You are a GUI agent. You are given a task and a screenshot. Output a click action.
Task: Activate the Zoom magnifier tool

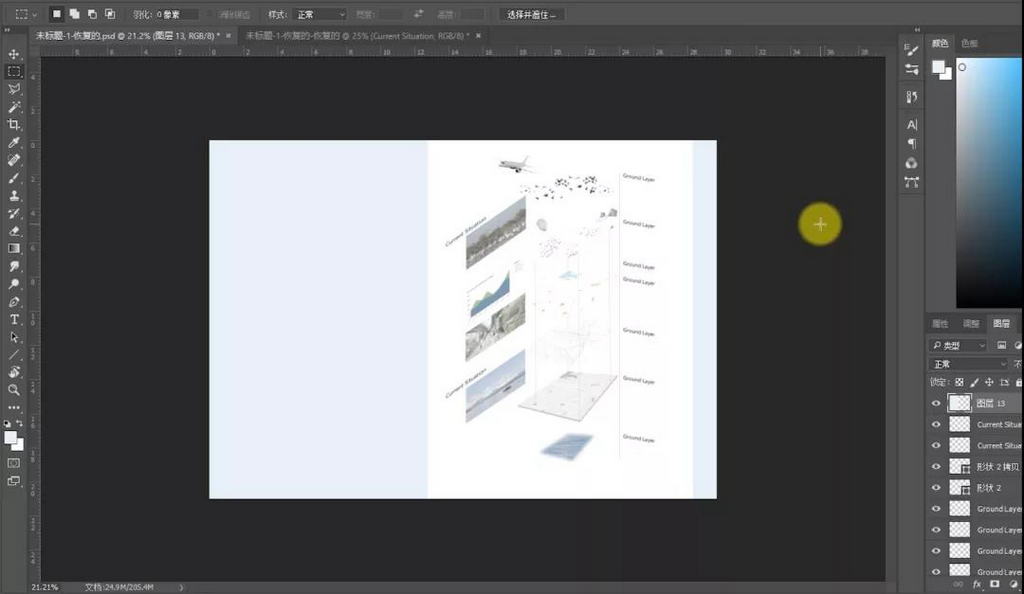pos(14,390)
